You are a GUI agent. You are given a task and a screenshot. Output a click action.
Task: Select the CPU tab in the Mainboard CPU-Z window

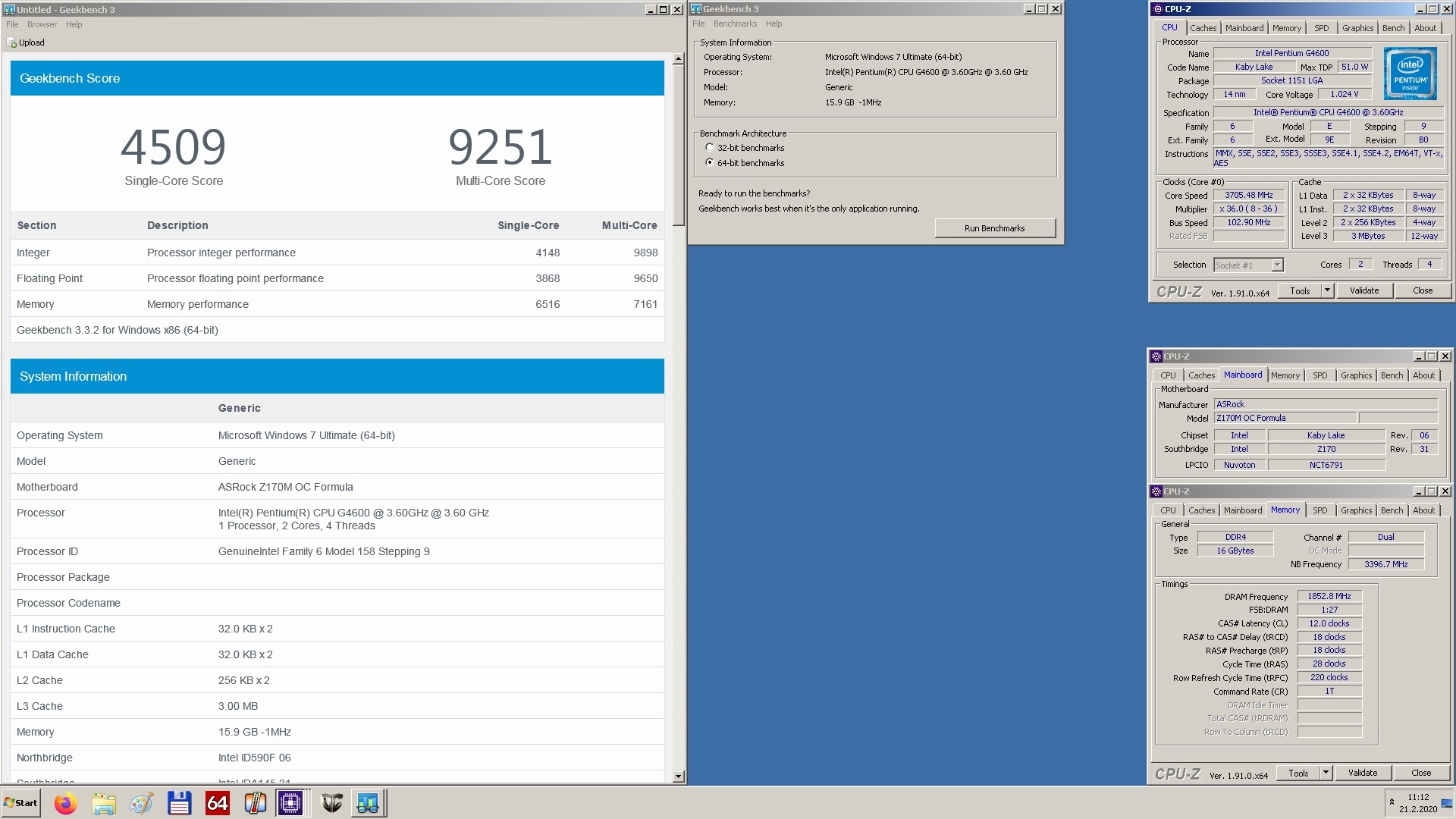[1168, 375]
